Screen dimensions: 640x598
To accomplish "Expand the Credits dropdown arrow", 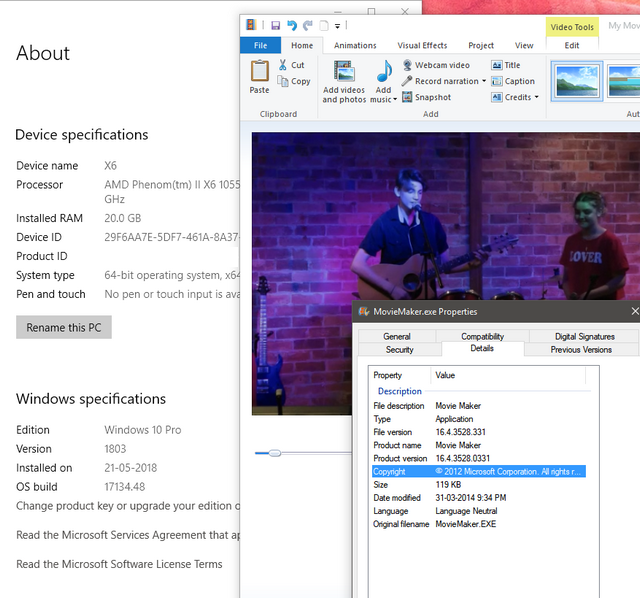I will tap(537, 97).
